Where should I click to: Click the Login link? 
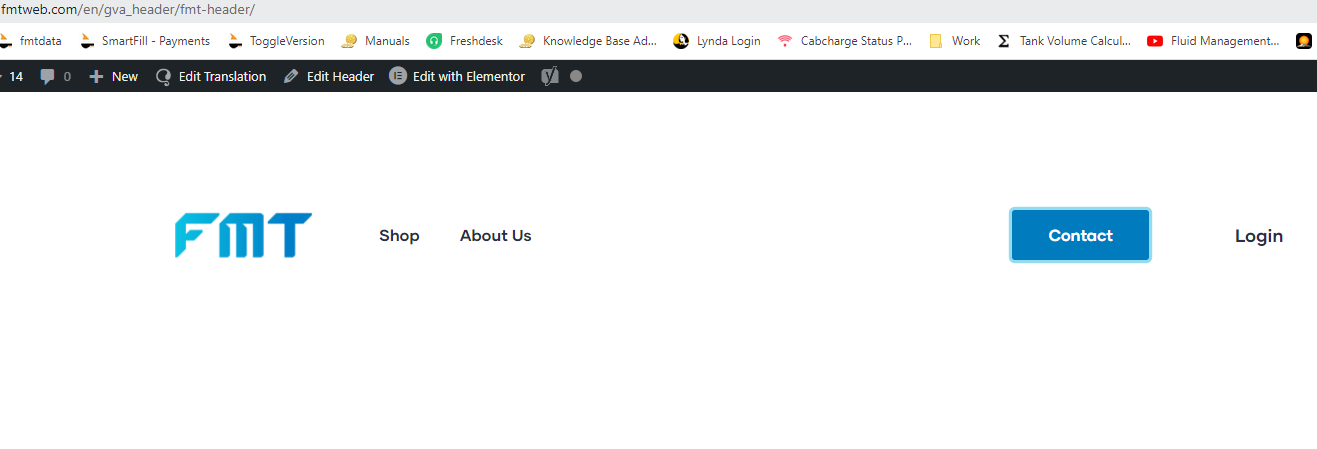pyautogui.click(x=1259, y=236)
